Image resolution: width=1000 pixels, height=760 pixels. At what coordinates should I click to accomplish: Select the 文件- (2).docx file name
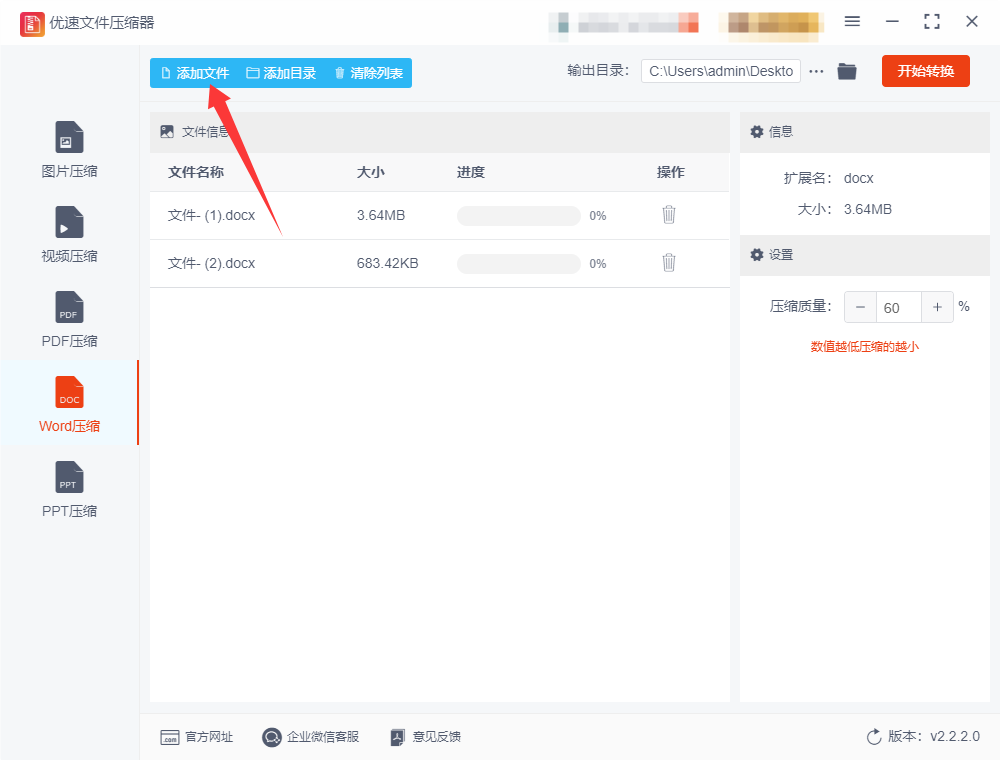tap(211, 263)
